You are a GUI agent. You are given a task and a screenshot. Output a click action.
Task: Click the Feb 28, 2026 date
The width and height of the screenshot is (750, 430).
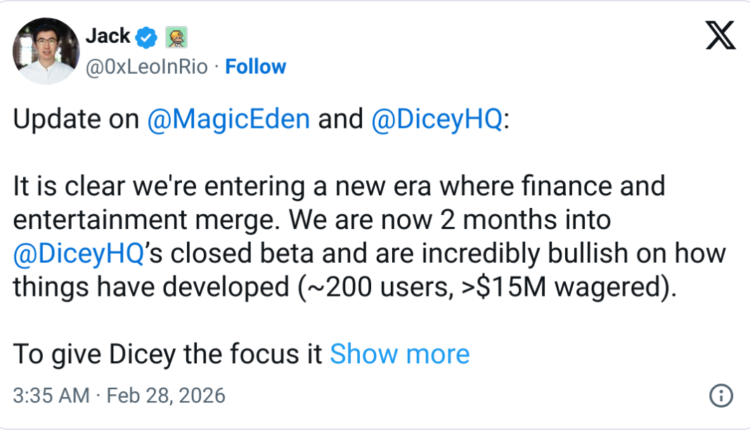[168, 395]
